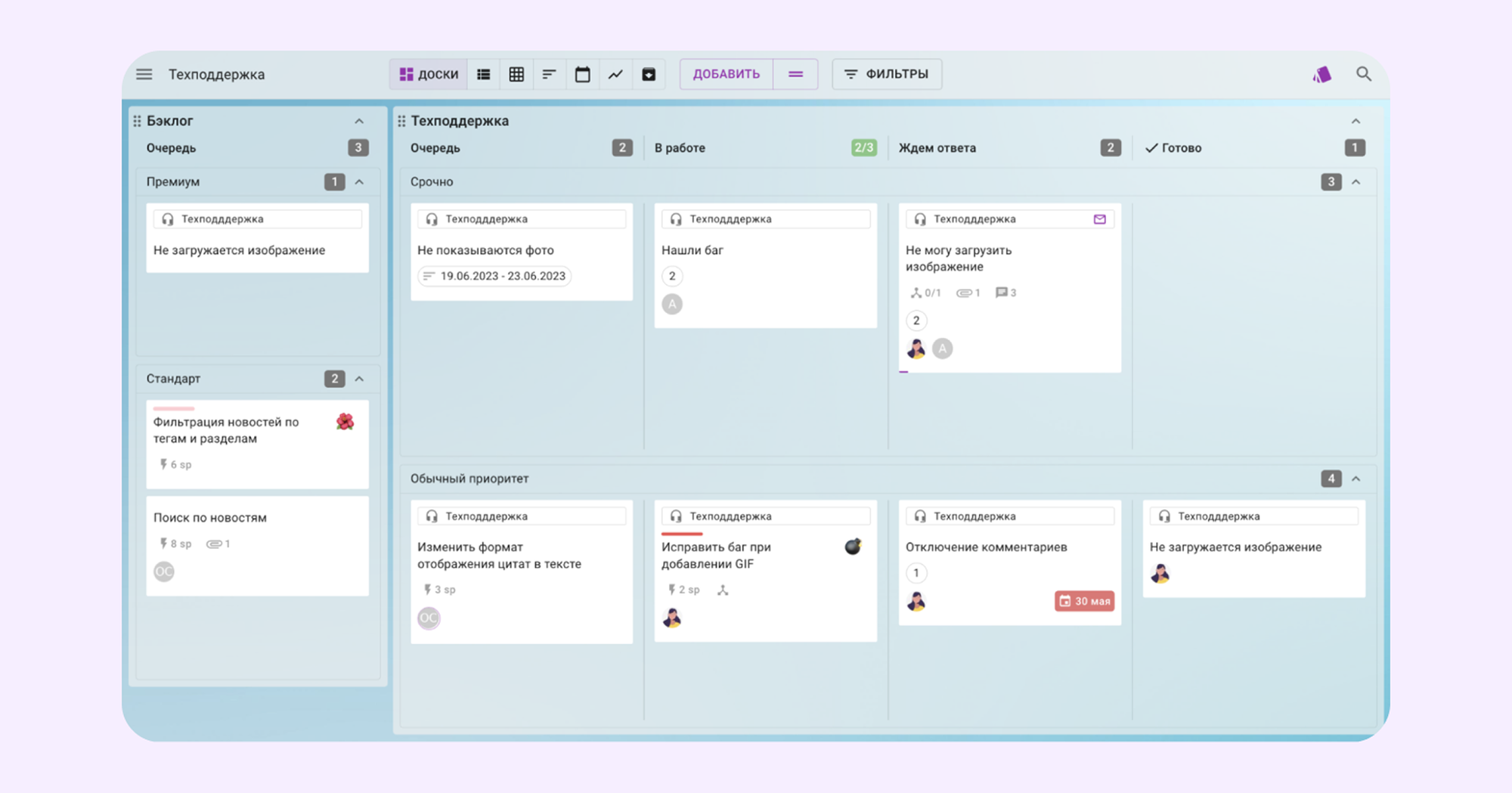Open options next to ДОБАВИТЬ button
The image size is (1512, 793).
click(795, 74)
